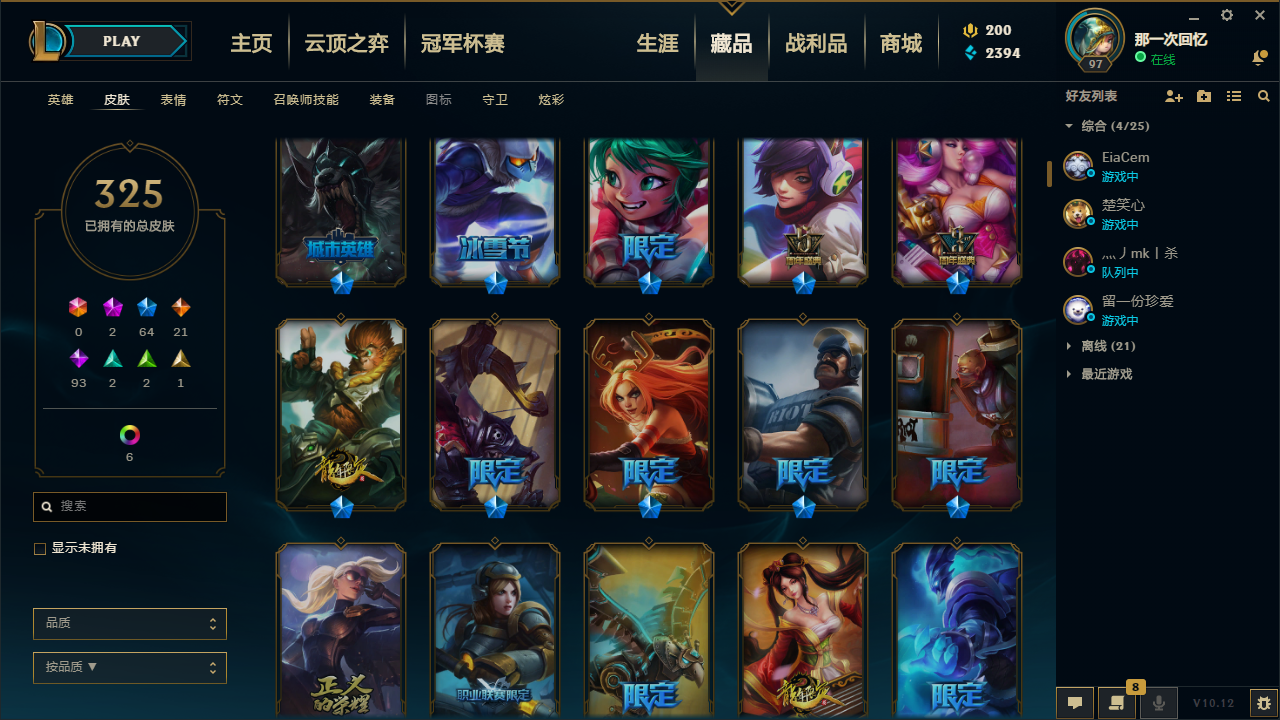The image size is (1280, 720).
Task: Open the add friend folder icon
Action: pyautogui.click(x=1204, y=96)
